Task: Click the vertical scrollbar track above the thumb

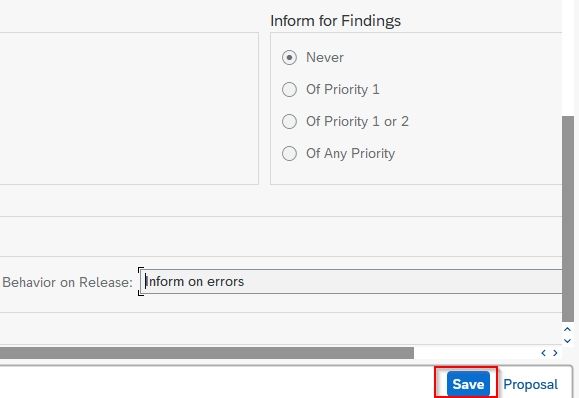Action: tap(568, 58)
